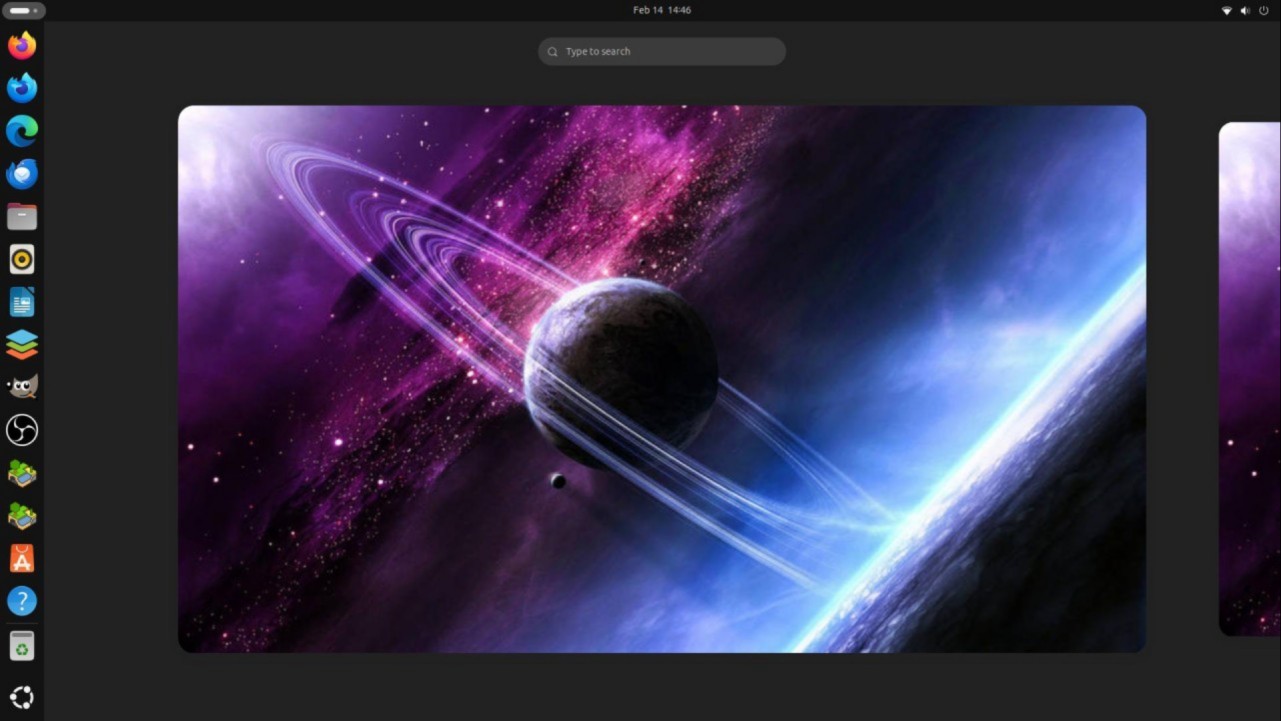Open OBS Studio from the dock

[x=22, y=430]
